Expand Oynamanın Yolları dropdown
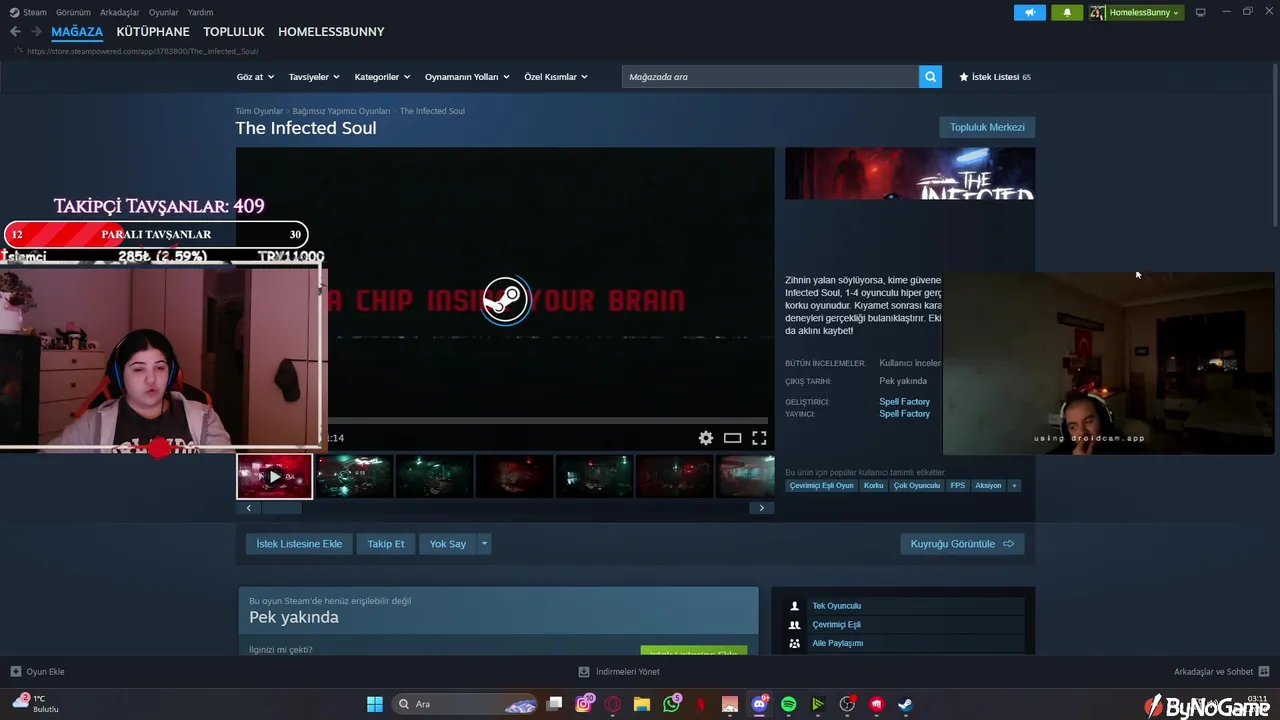Image resolution: width=1280 pixels, height=720 pixels. 467,77
